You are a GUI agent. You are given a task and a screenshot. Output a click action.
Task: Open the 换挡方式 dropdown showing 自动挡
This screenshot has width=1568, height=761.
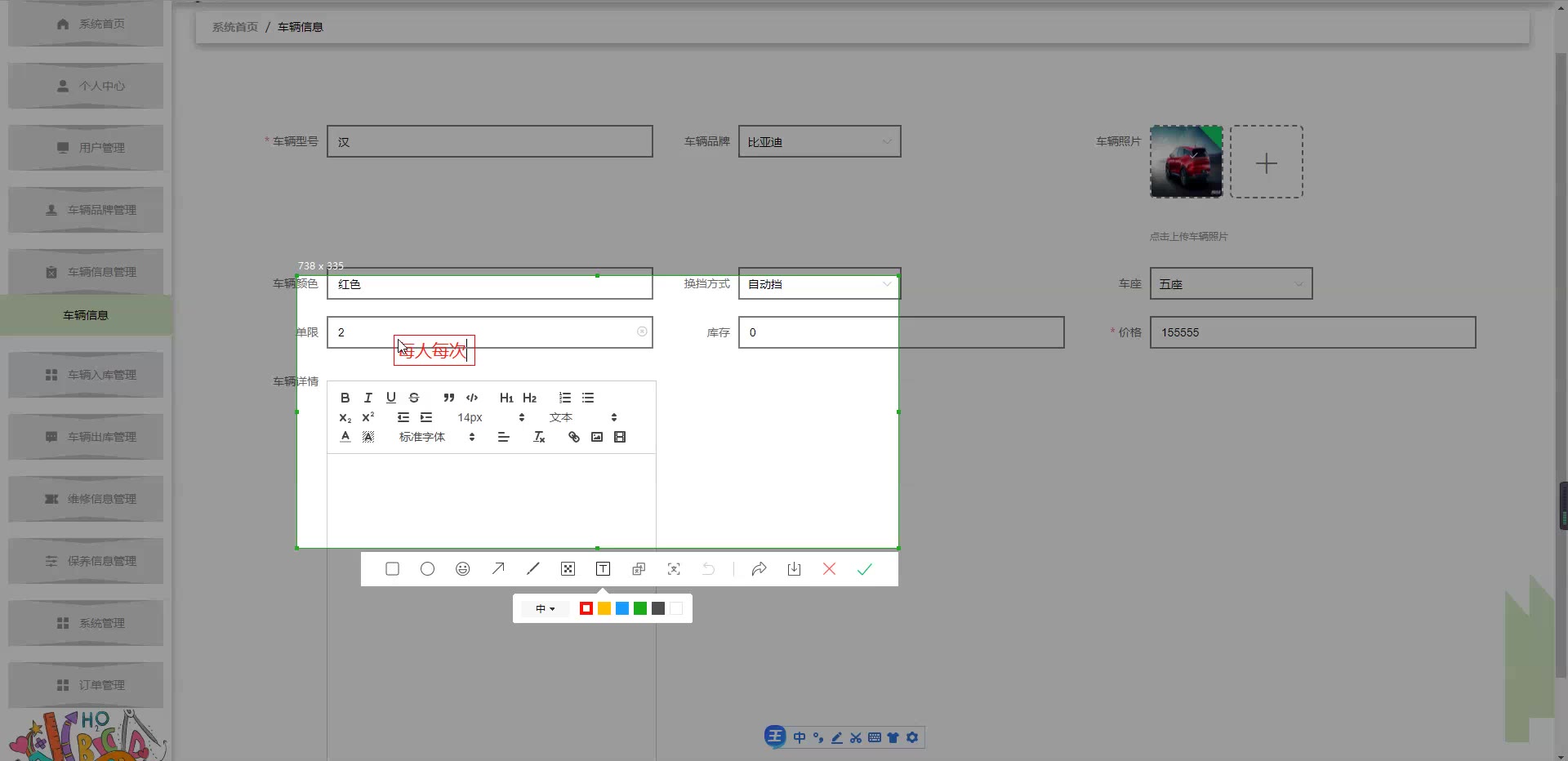click(x=820, y=283)
